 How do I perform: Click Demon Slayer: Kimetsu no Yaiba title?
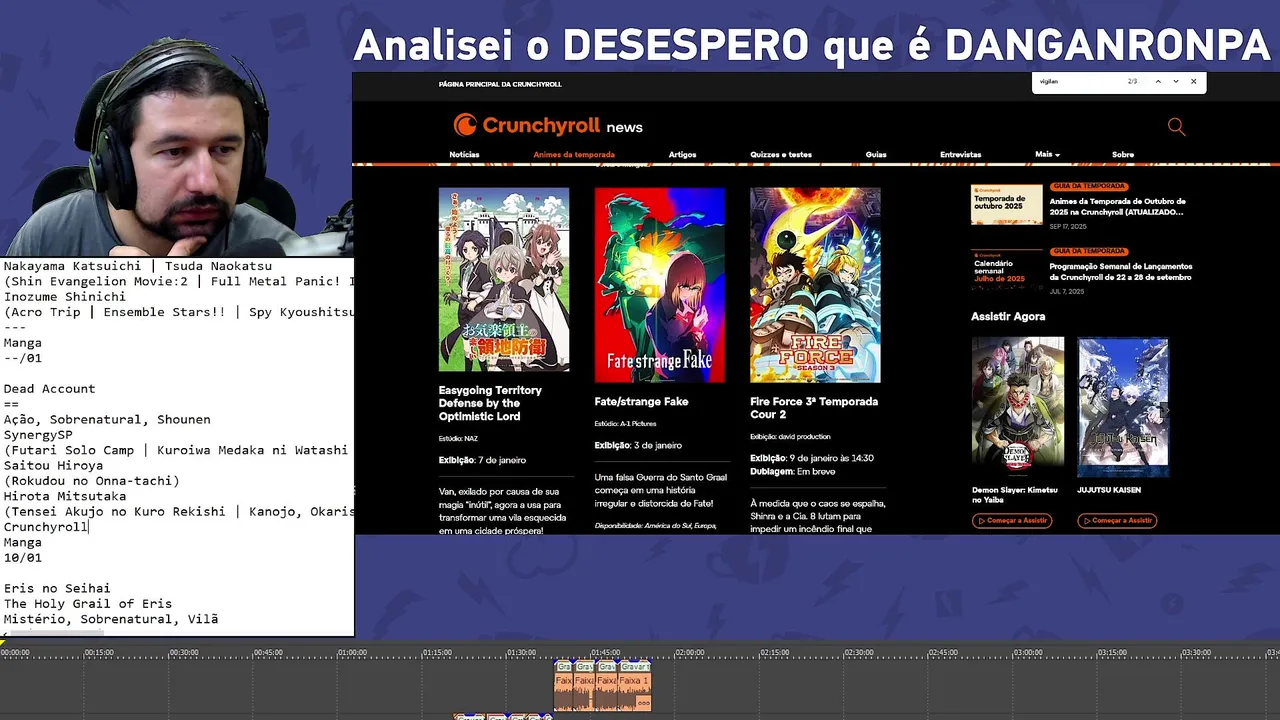1014,495
